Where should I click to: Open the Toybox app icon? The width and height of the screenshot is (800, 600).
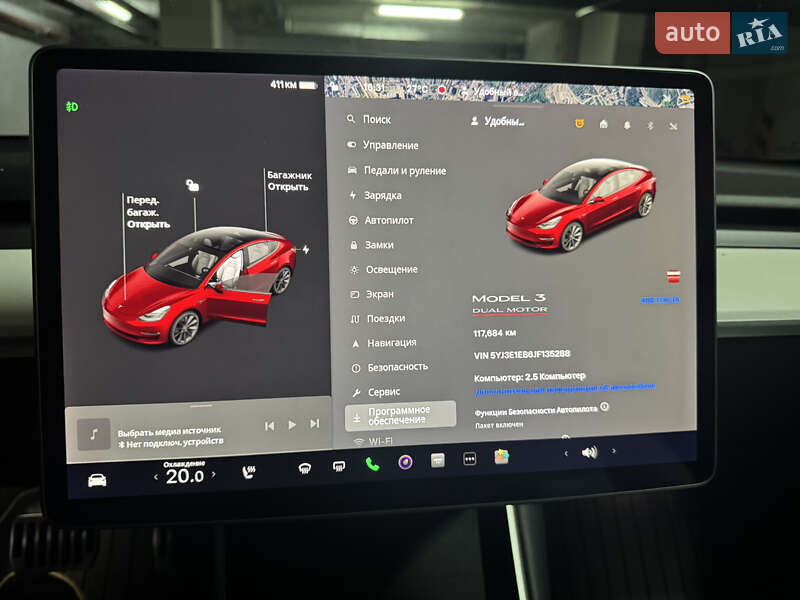point(502,456)
